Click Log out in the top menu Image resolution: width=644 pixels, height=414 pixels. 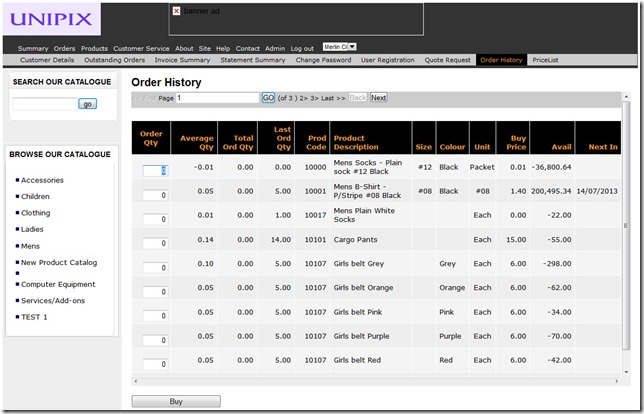pos(302,48)
